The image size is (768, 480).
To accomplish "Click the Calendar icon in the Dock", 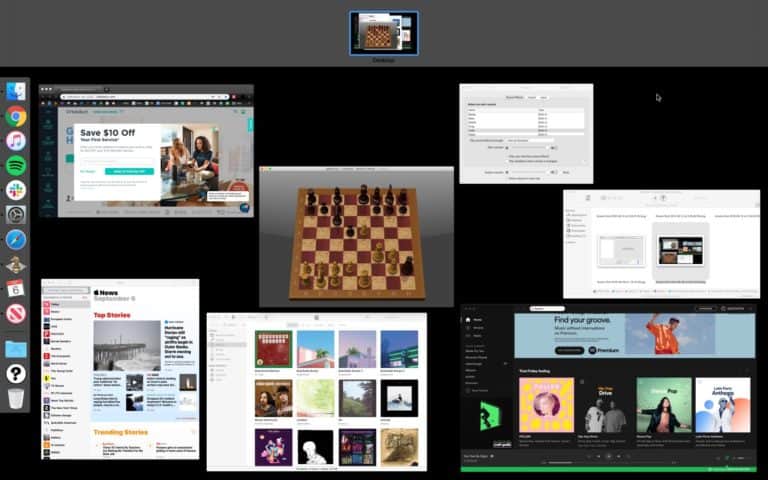I will pos(16,288).
